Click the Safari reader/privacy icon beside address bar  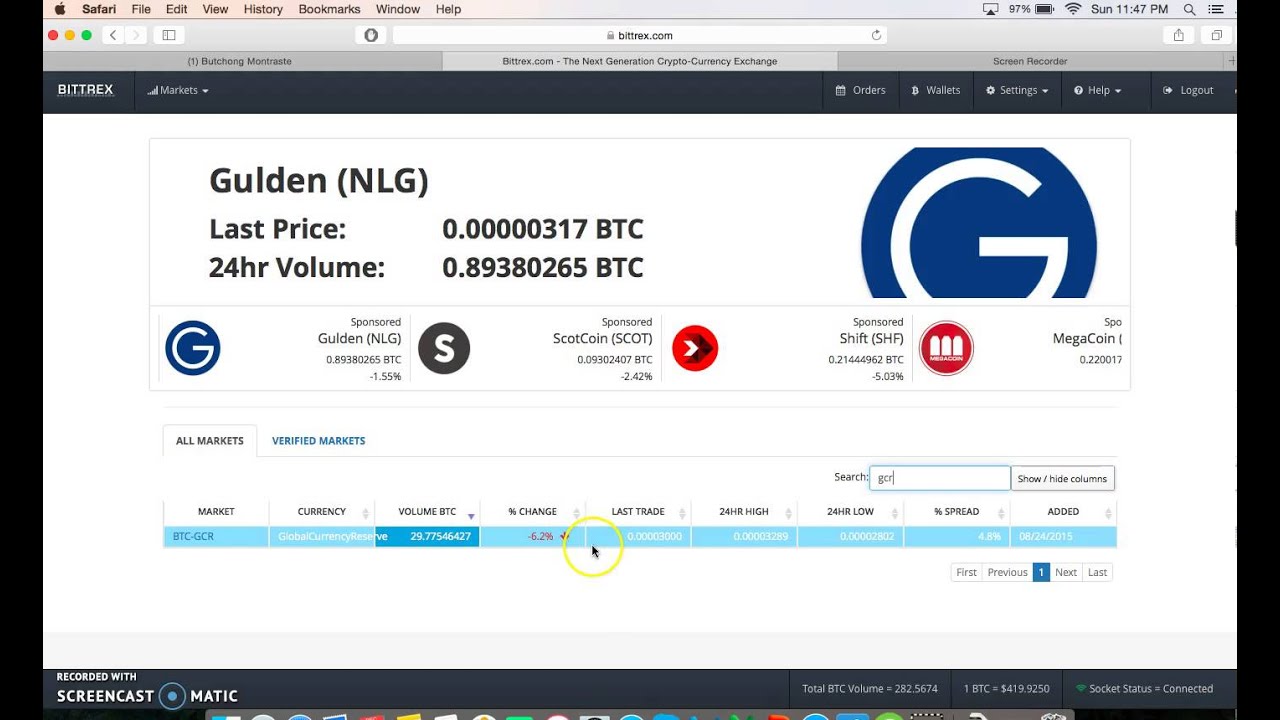pyautogui.click(x=371, y=35)
